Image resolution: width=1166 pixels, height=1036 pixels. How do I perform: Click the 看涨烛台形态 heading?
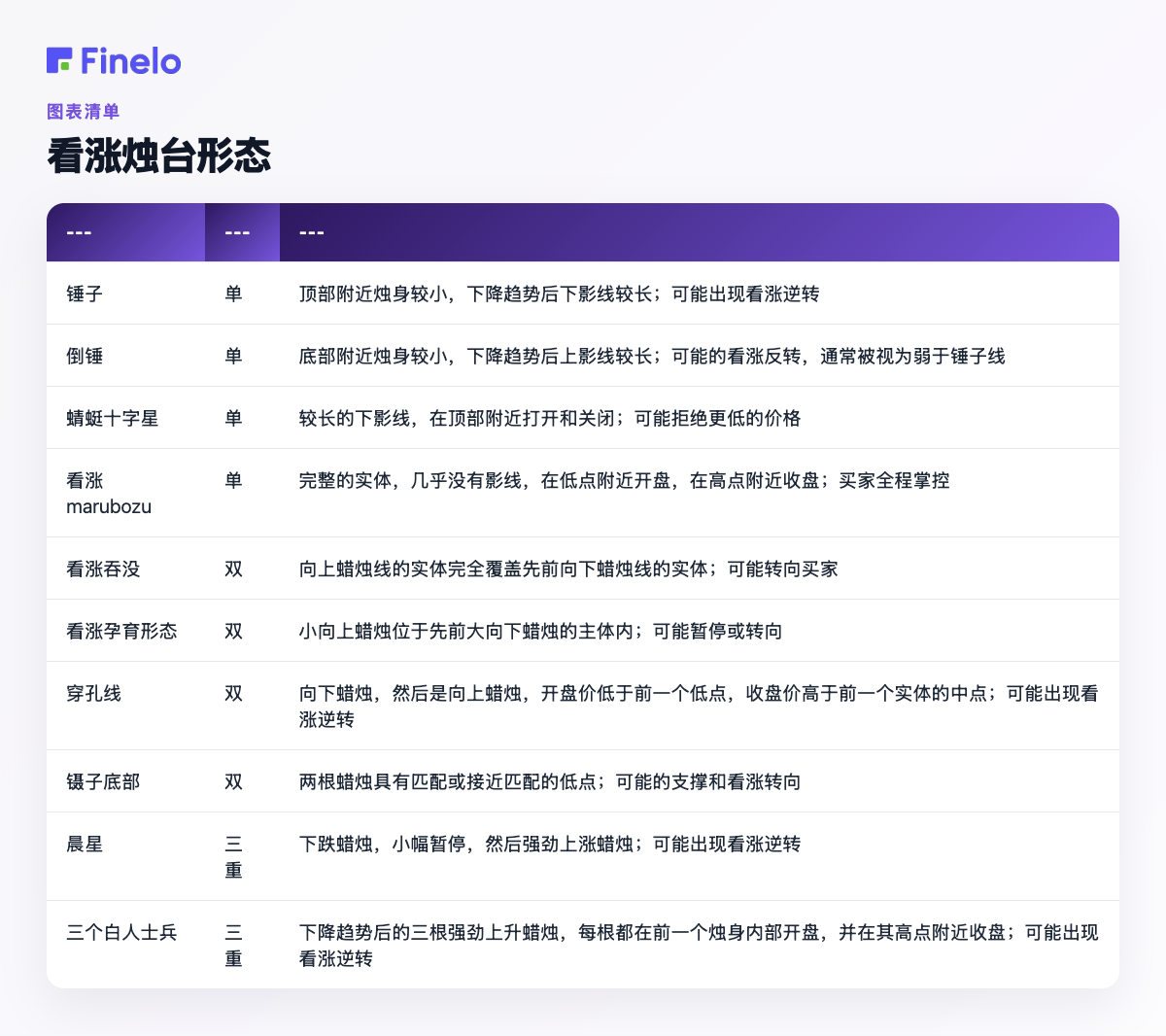159,155
